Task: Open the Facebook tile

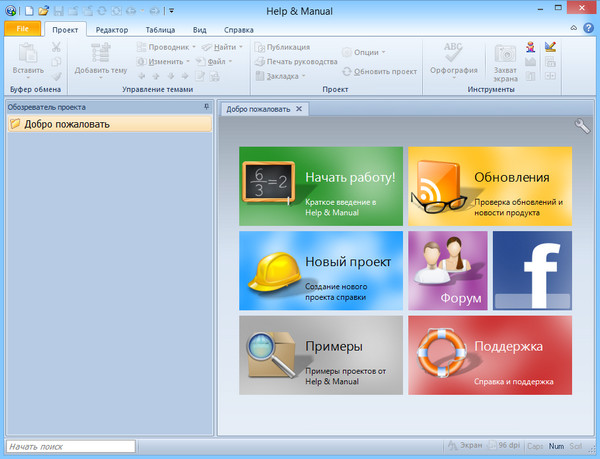Action: (532, 270)
